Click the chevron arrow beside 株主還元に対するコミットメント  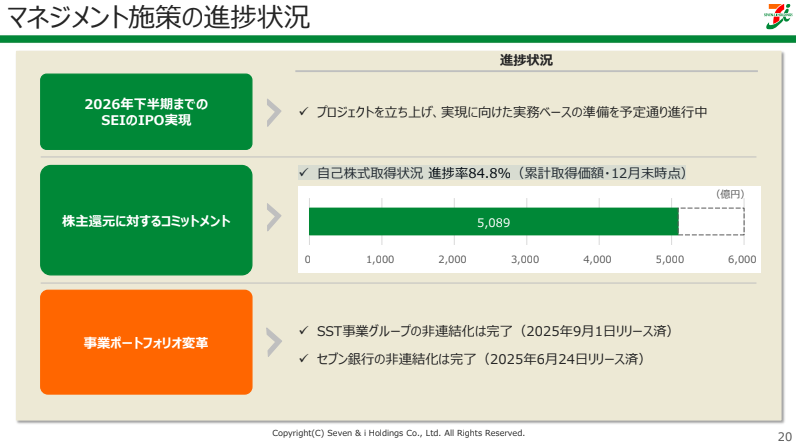[272, 220]
